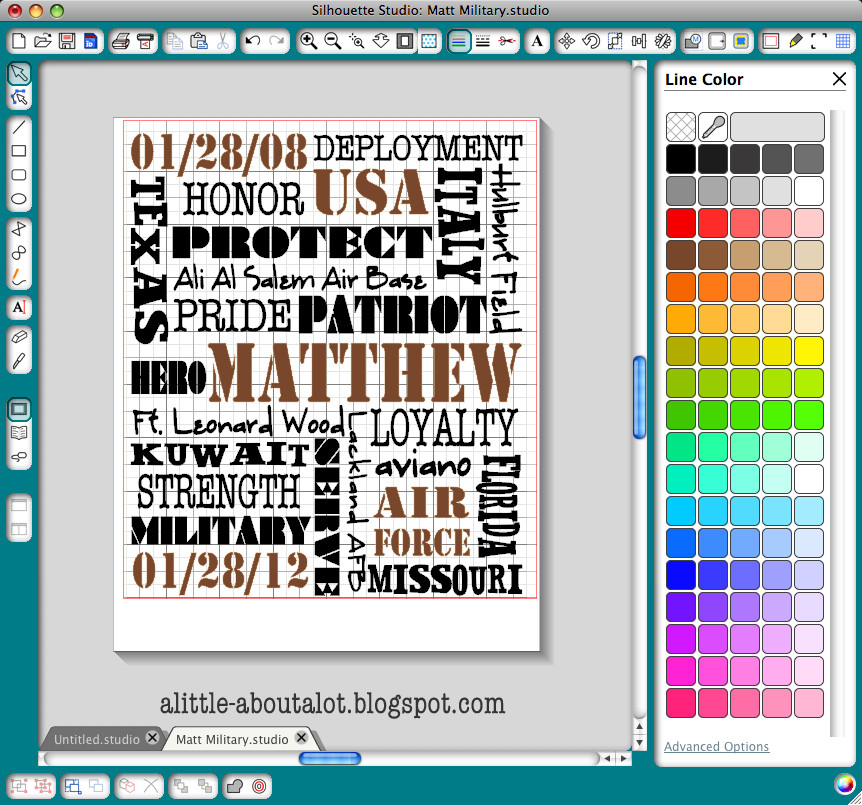Viewport: 862px width, 805px height.
Task: Switch to the Untitled.studio tab
Action: 97,740
